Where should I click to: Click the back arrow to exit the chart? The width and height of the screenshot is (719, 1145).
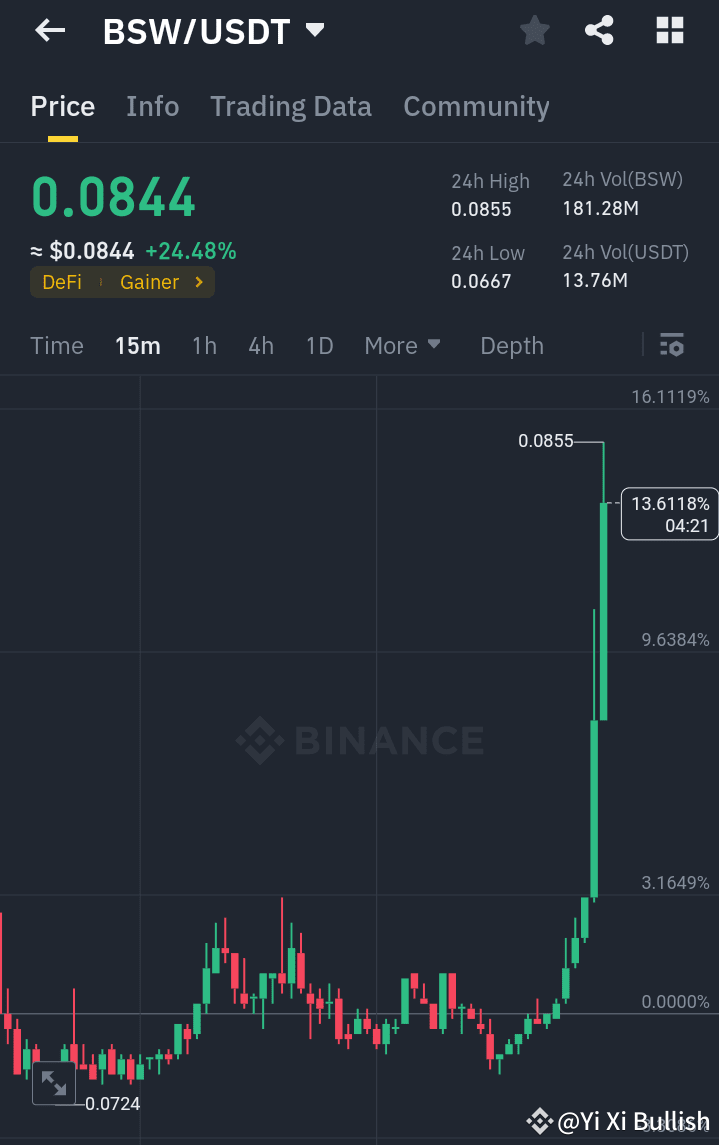click(x=48, y=30)
